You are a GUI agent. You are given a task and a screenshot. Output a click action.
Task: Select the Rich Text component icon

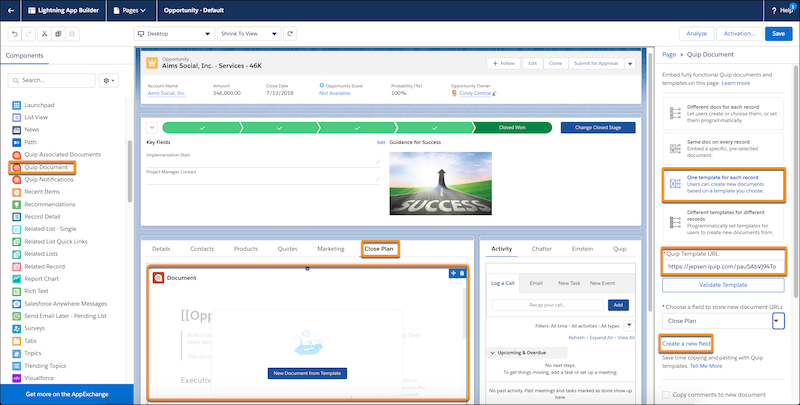(16, 291)
